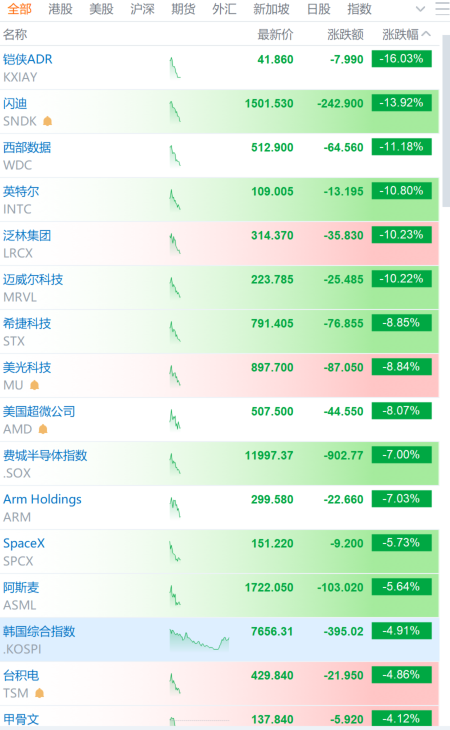This screenshot has height=730, width=450.
Task: Click the -7.00% badge for .SOX
Action: [x=402, y=455]
